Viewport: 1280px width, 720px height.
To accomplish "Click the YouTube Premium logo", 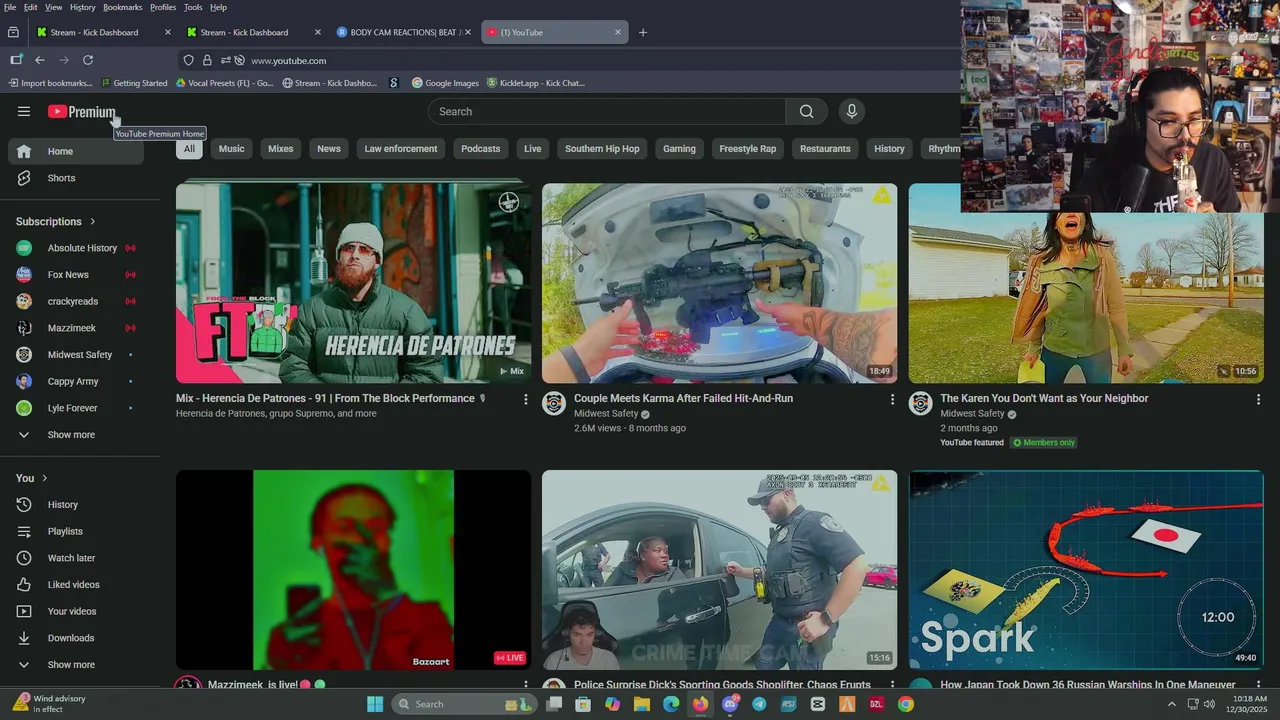I will [82, 112].
